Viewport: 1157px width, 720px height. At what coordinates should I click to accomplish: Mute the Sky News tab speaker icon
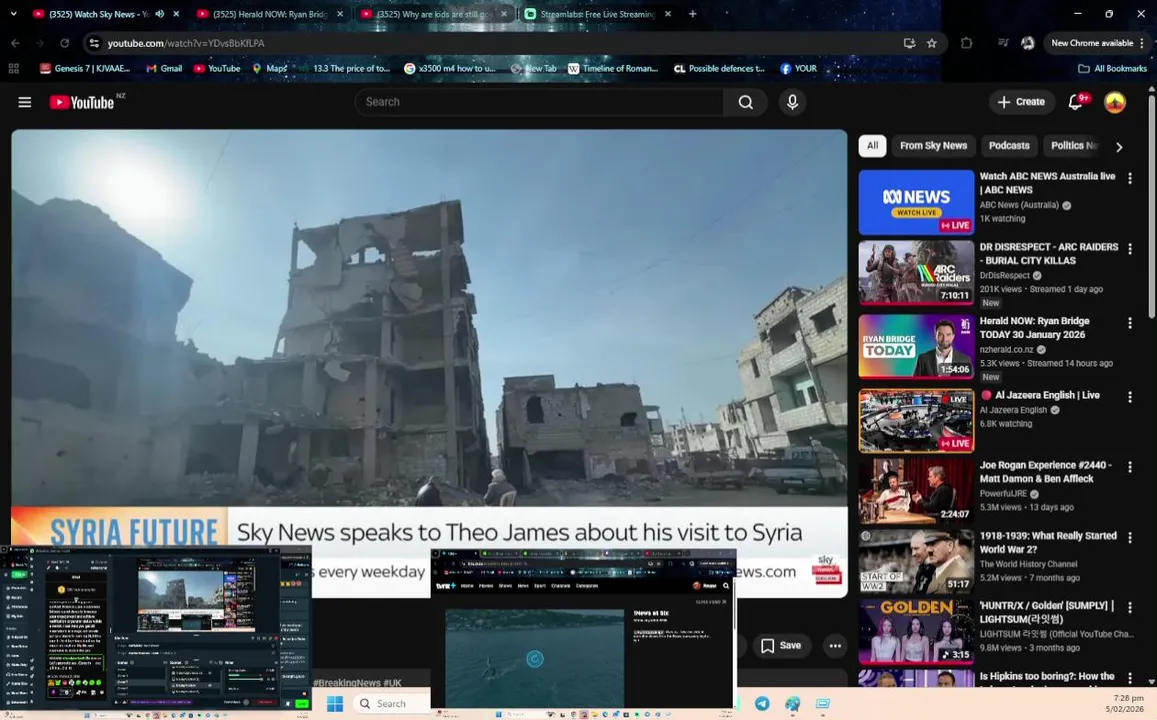click(159, 13)
